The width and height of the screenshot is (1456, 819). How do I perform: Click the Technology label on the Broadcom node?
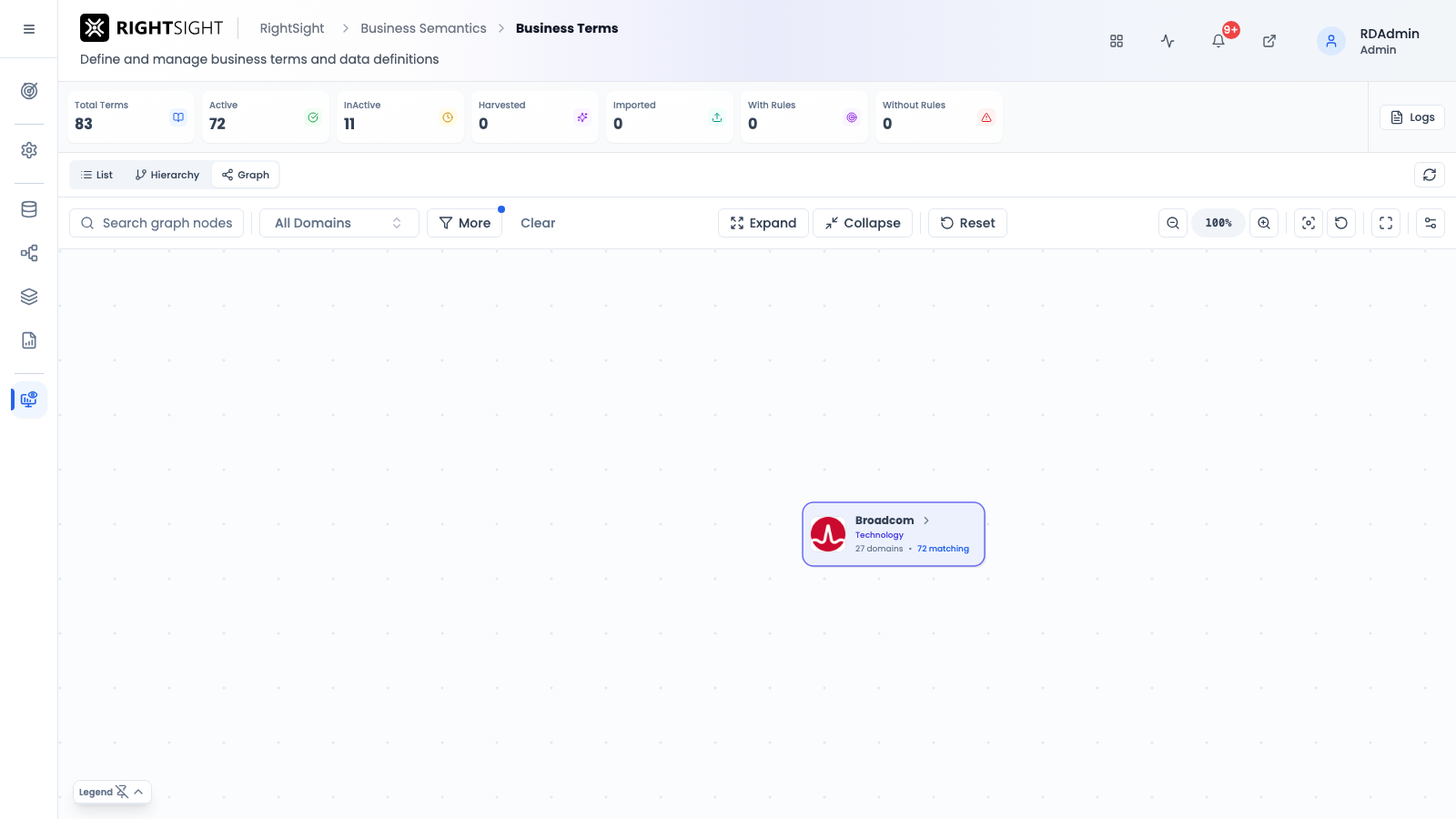pyautogui.click(x=879, y=535)
